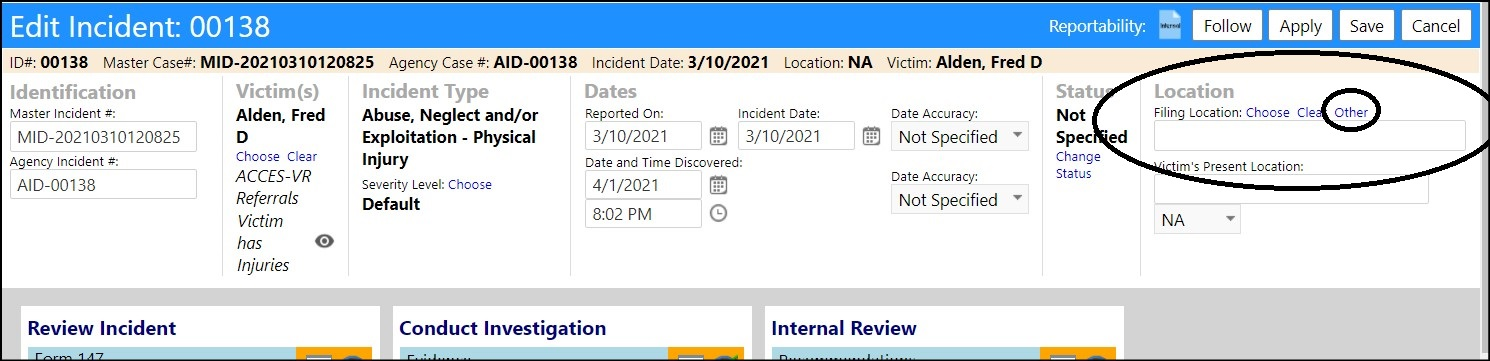Choose a victim link
The height and width of the screenshot is (361, 1490).
[258, 156]
